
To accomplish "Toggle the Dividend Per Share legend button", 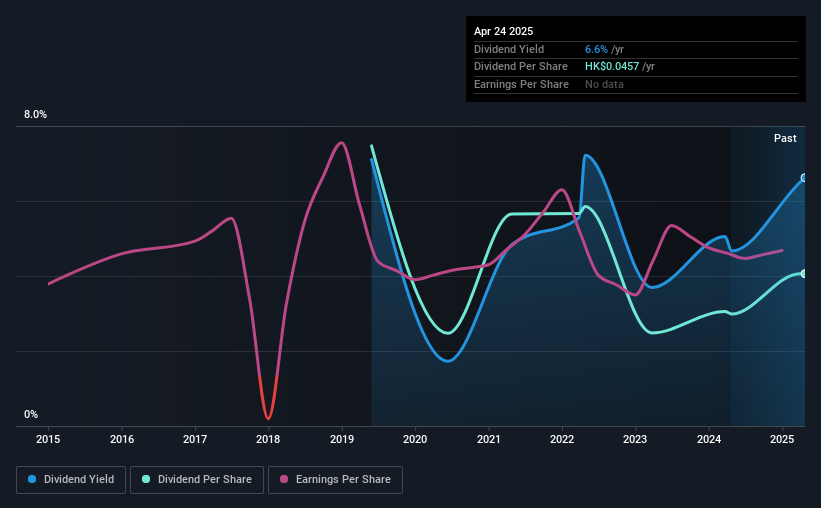I will [x=197, y=480].
